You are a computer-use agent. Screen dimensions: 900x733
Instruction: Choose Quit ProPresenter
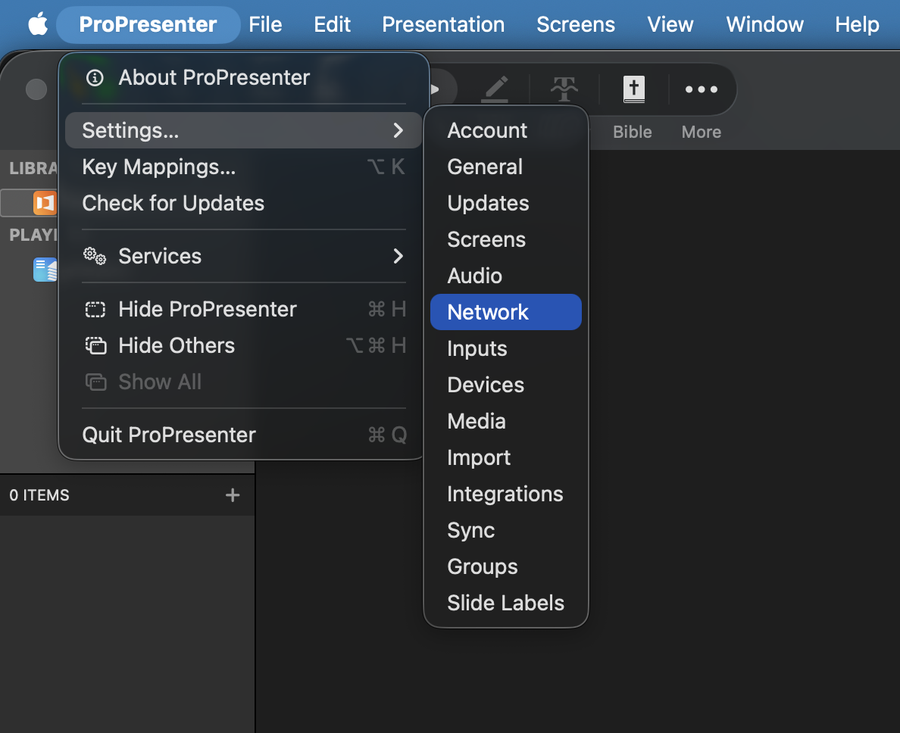coord(244,435)
